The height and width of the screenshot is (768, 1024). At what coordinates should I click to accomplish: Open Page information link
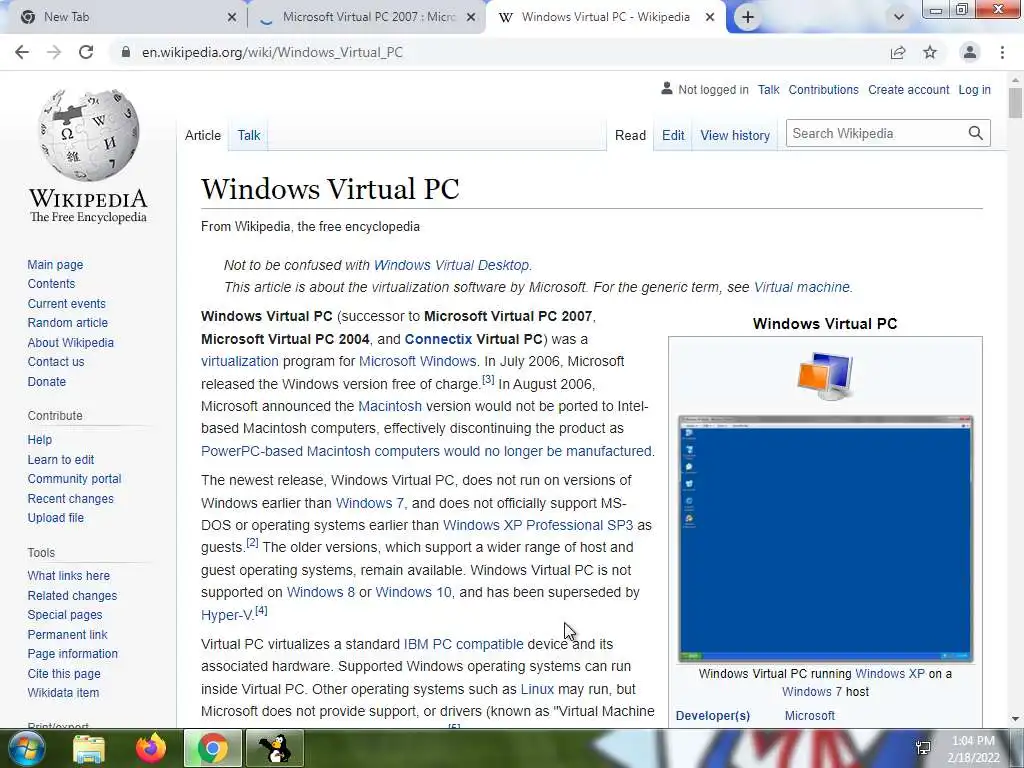coord(72,654)
